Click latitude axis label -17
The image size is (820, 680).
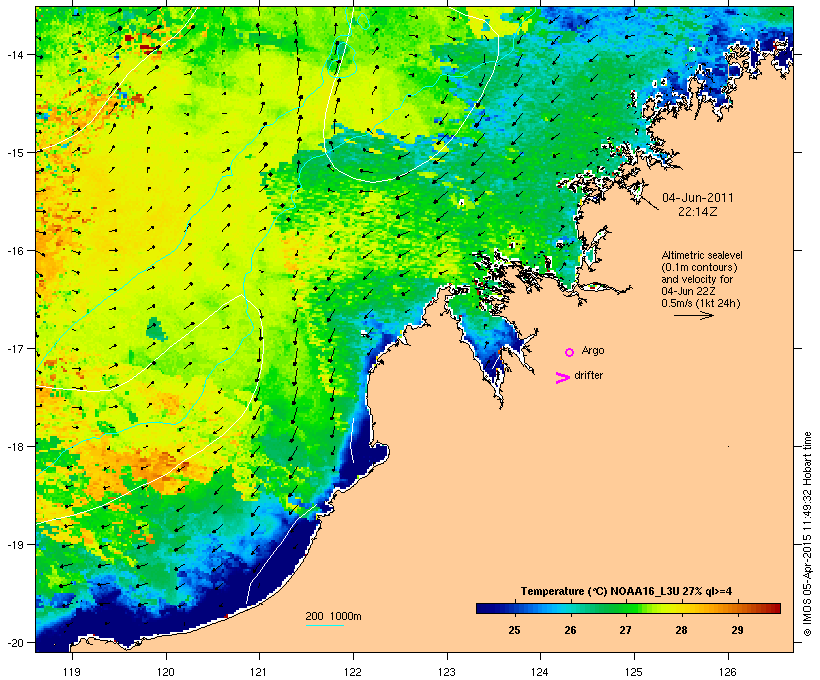click(14, 348)
